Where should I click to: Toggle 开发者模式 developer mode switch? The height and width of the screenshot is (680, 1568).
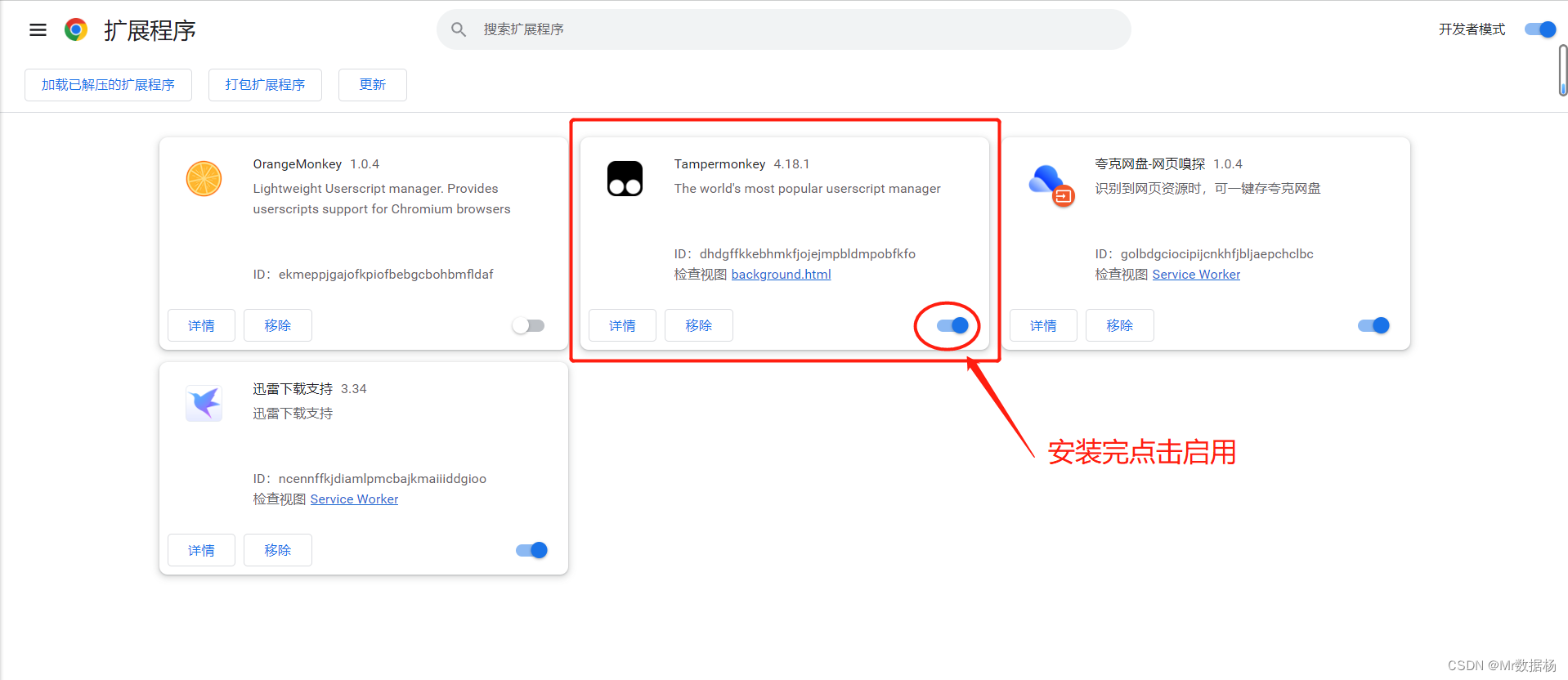pyautogui.click(x=1540, y=29)
